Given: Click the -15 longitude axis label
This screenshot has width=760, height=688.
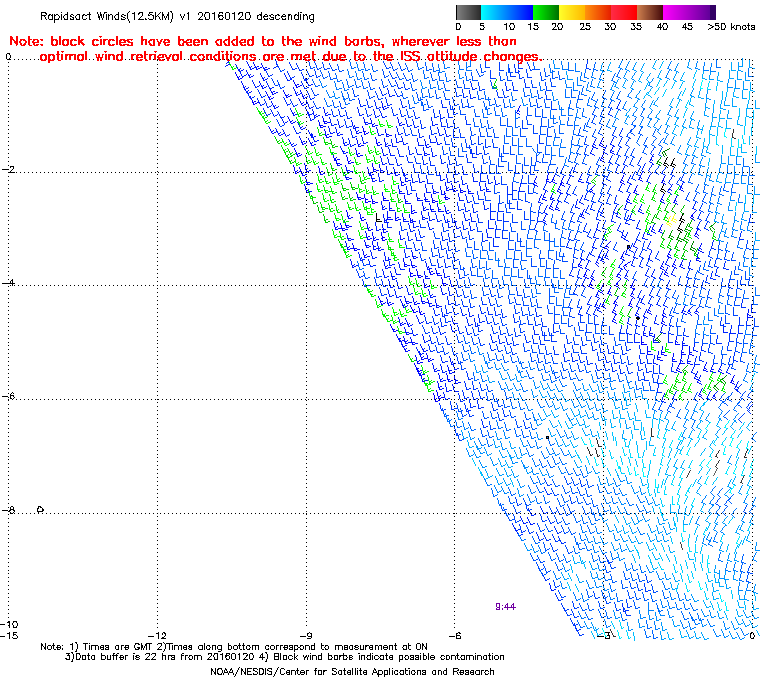Looking at the screenshot, I should click(x=9, y=636).
